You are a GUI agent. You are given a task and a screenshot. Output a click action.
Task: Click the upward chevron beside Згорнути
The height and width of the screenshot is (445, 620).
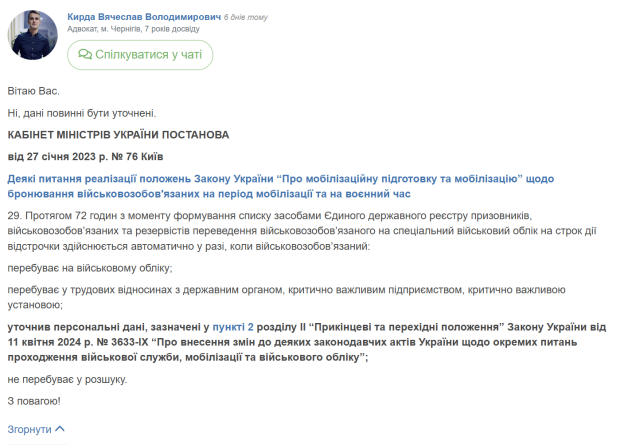pos(60,429)
